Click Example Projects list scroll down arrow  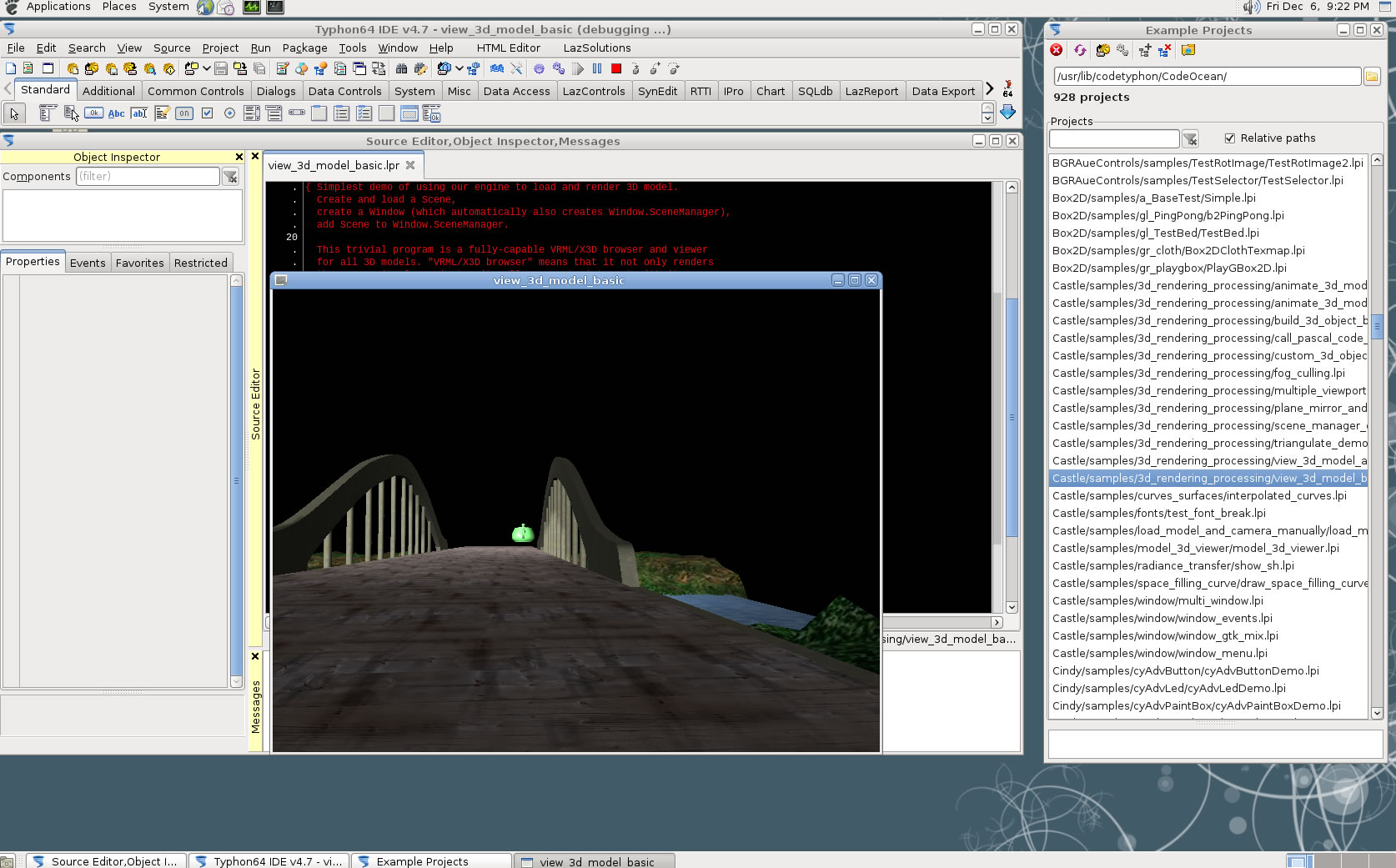coord(1377,713)
